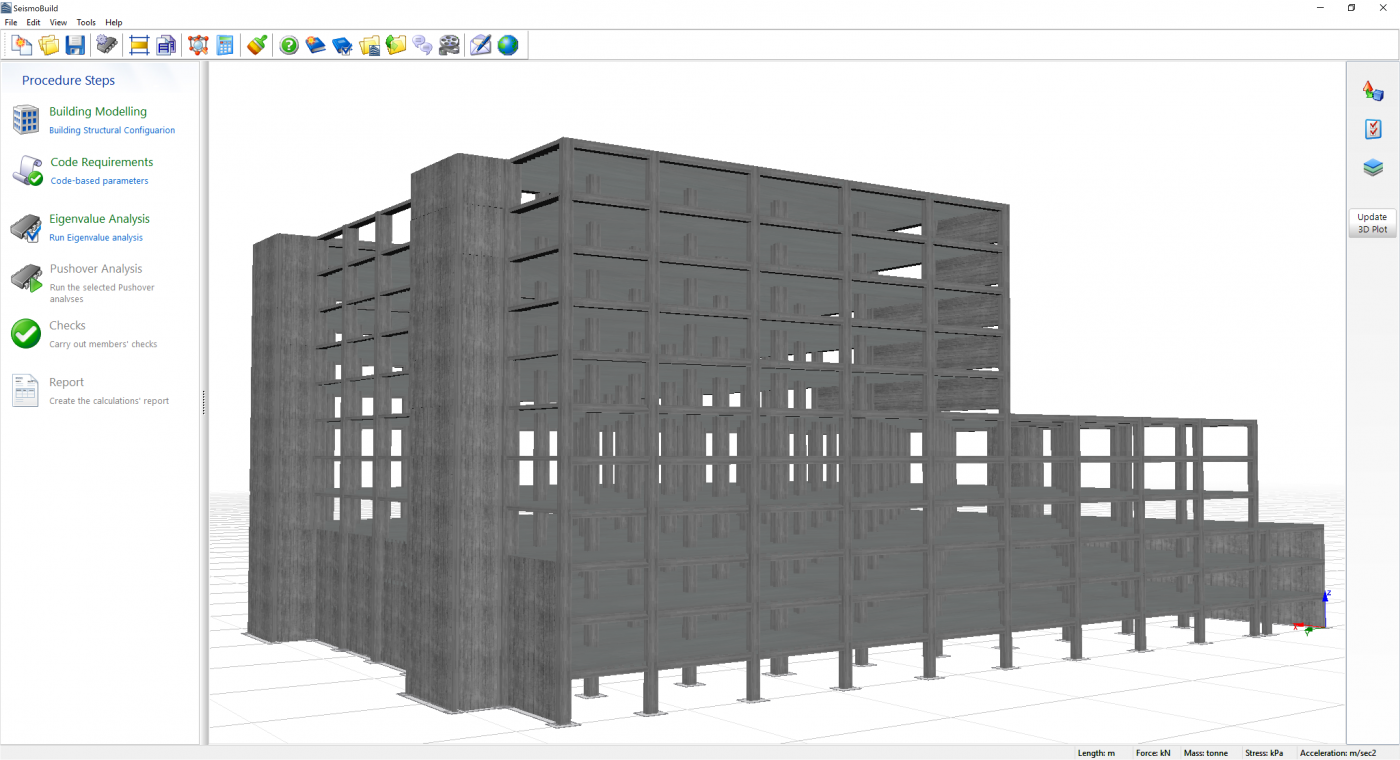The height and width of the screenshot is (760, 1400).
Task: Click the globe icon in the toolbar
Action: coord(508,45)
